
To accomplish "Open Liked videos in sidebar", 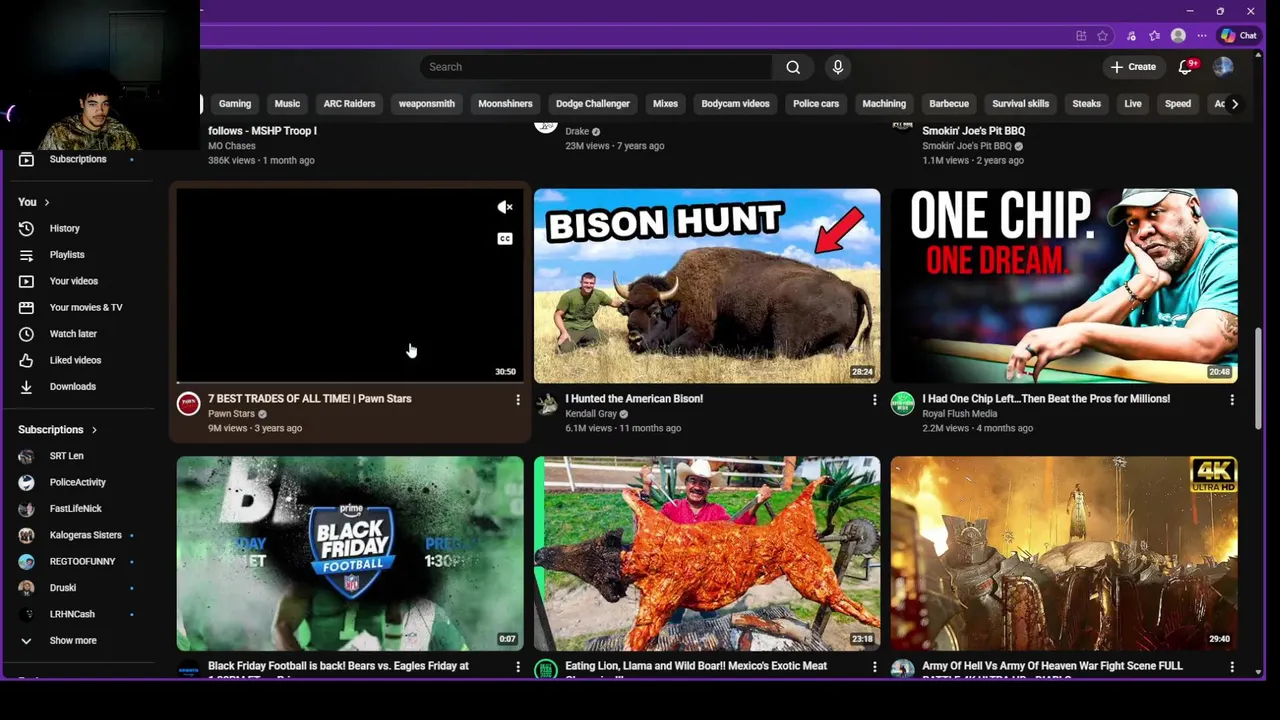I will 75,360.
